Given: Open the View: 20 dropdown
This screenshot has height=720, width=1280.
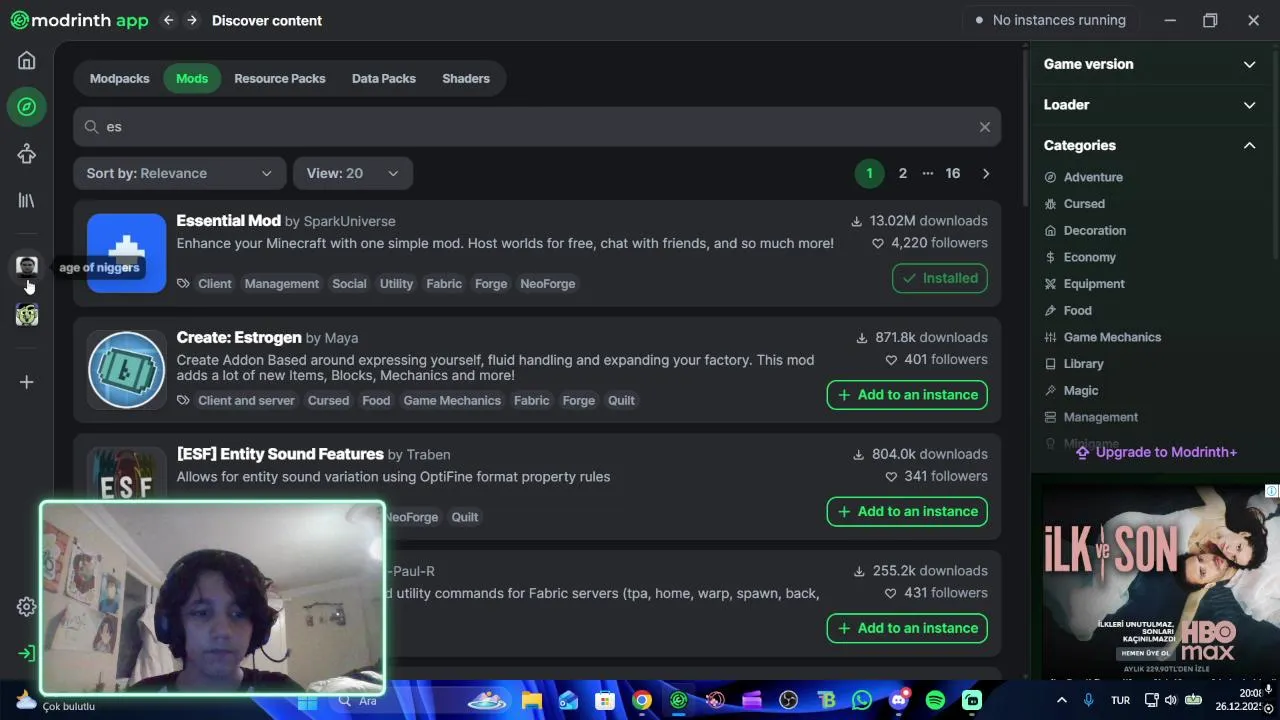Looking at the screenshot, I should [x=352, y=173].
